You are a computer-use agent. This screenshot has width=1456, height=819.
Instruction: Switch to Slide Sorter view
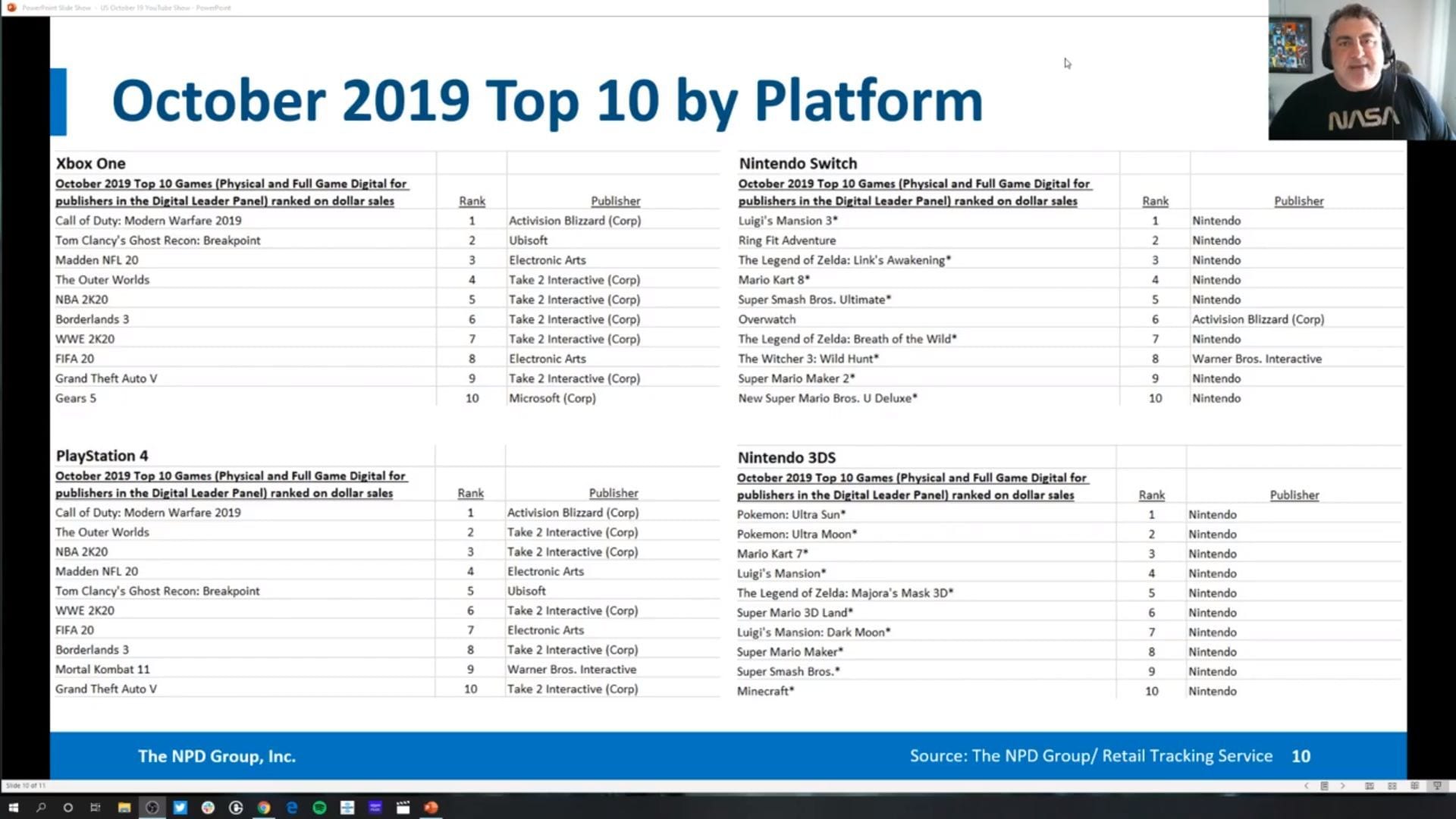coord(1392,786)
